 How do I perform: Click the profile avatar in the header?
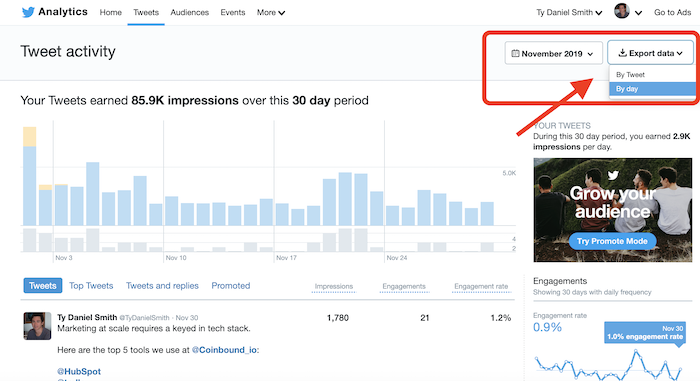pos(622,11)
